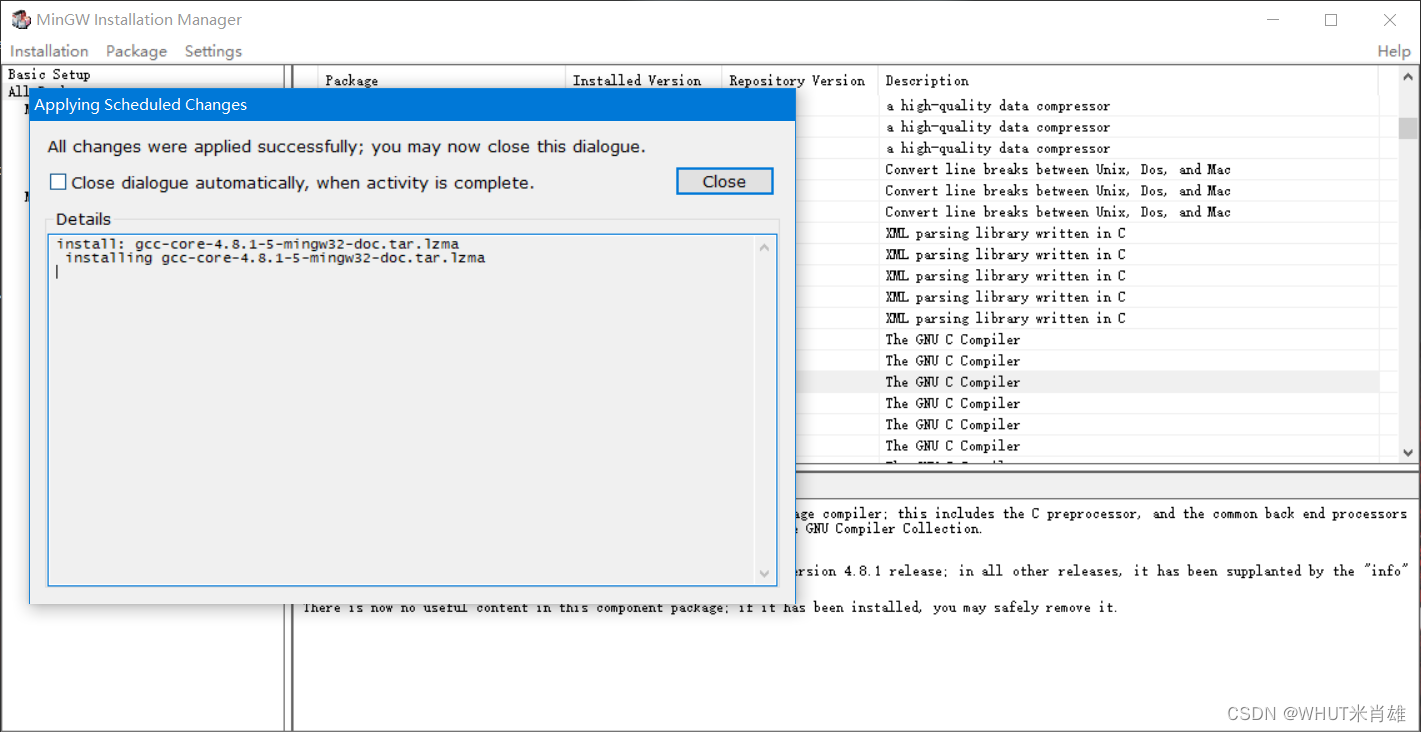Open the Settings menu
Viewport: 1421px width, 732px height.
coord(213,51)
